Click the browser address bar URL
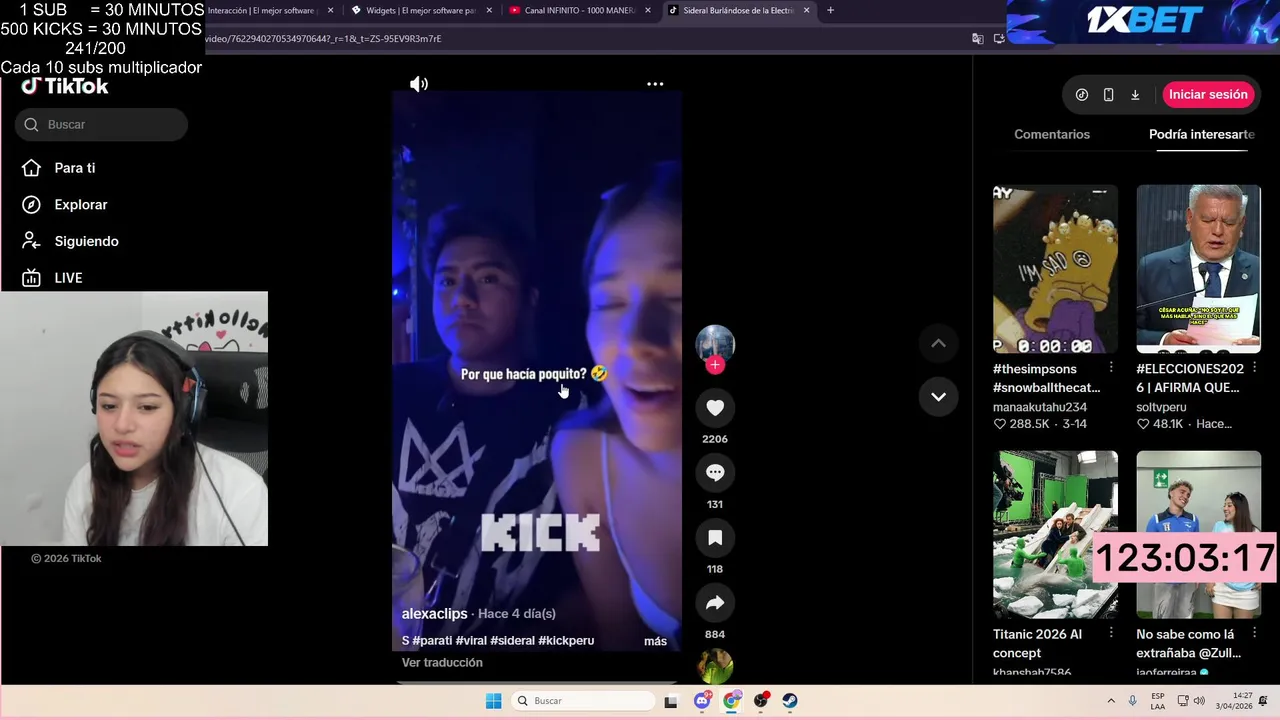1280x720 pixels. coord(324,39)
